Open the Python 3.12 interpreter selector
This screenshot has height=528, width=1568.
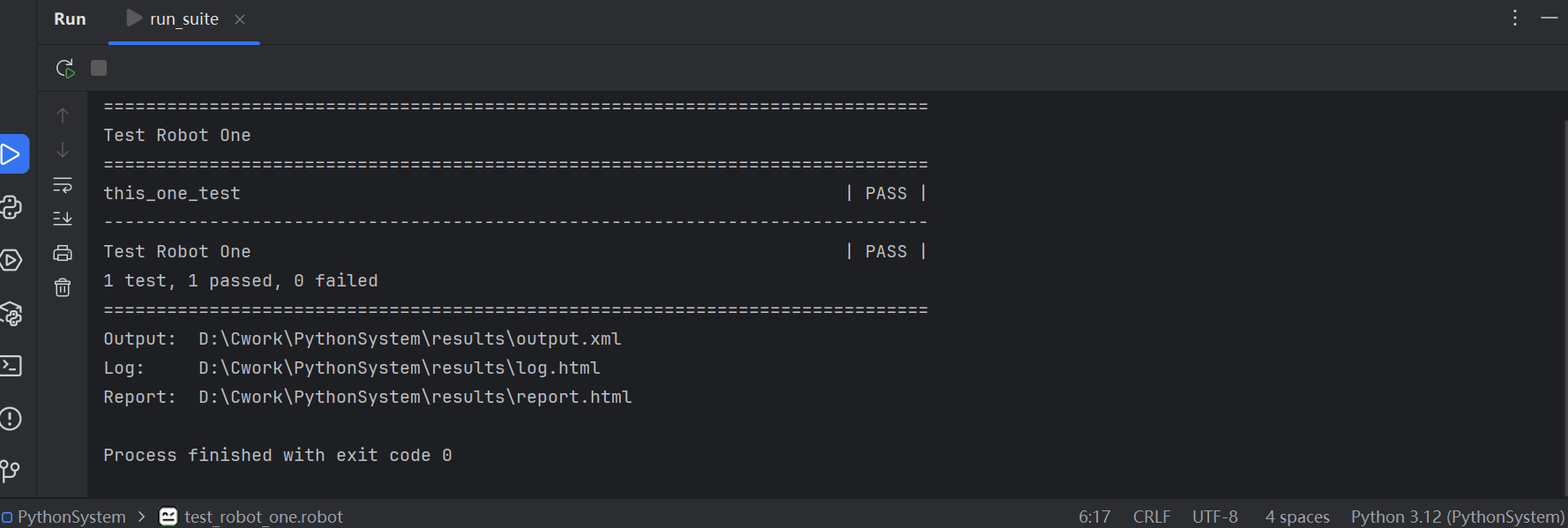(1456, 517)
